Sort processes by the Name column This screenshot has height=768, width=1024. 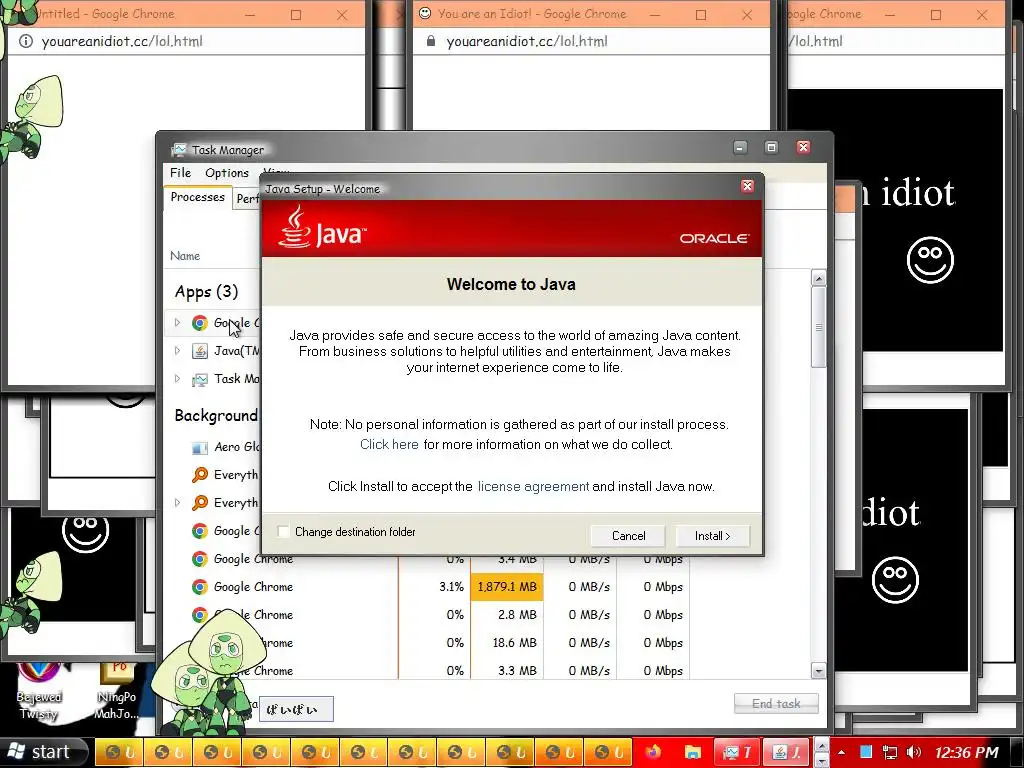pos(185,256)
